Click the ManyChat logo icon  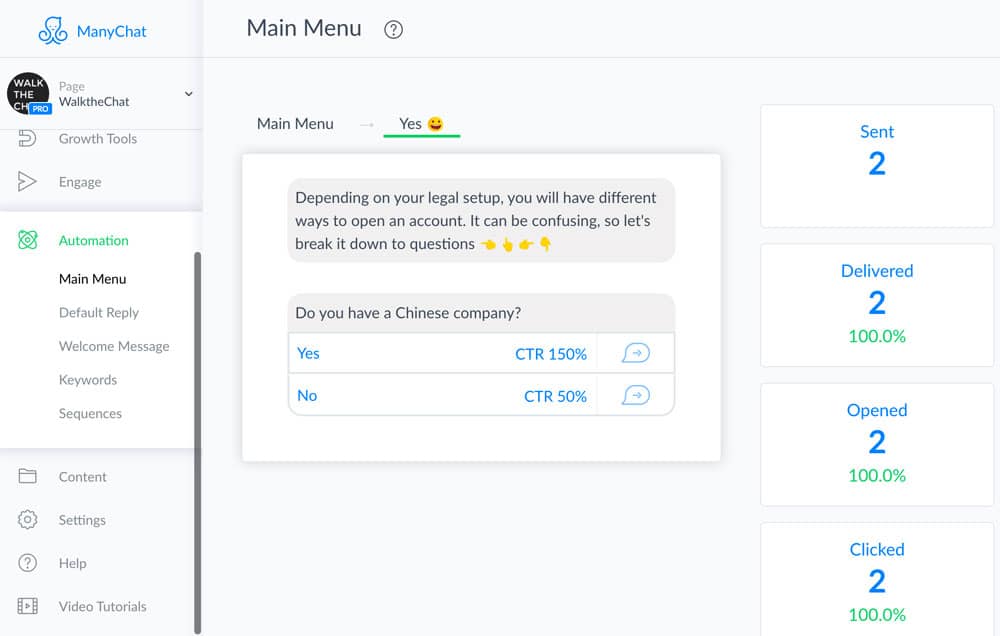[x=53, y=31]
